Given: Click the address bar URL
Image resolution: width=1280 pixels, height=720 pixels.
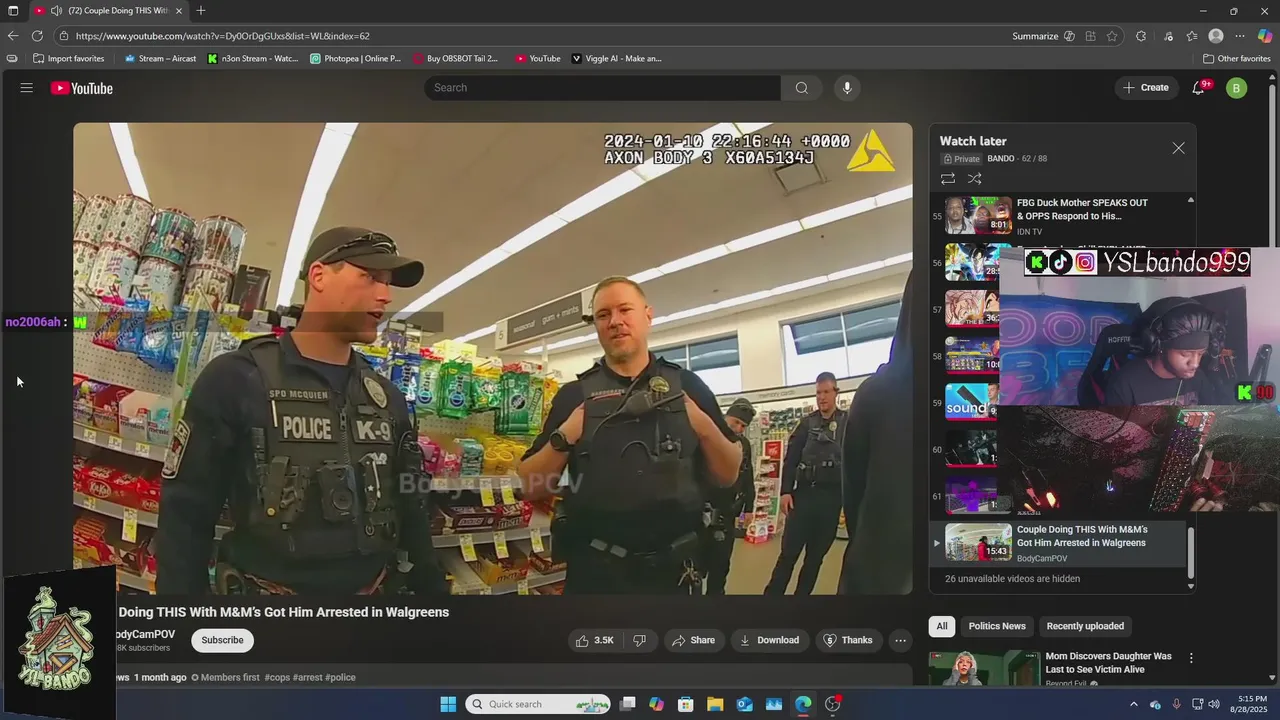Looking at the screenshot, I should (x=222, y=36).
